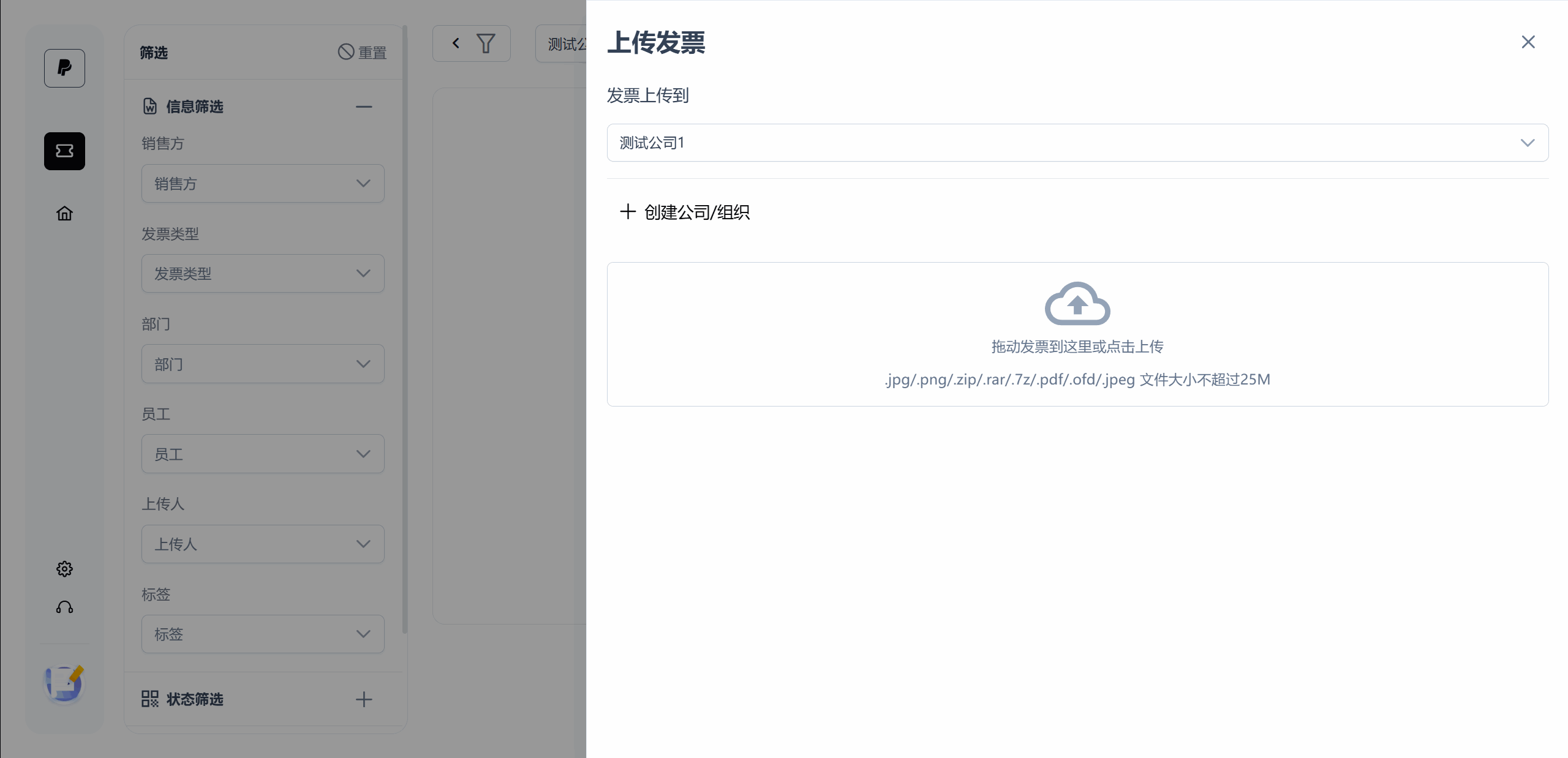Go to home icon in sidebar
The width and height of the screenshot is (1568, 758).
click(x=64, y=213)
